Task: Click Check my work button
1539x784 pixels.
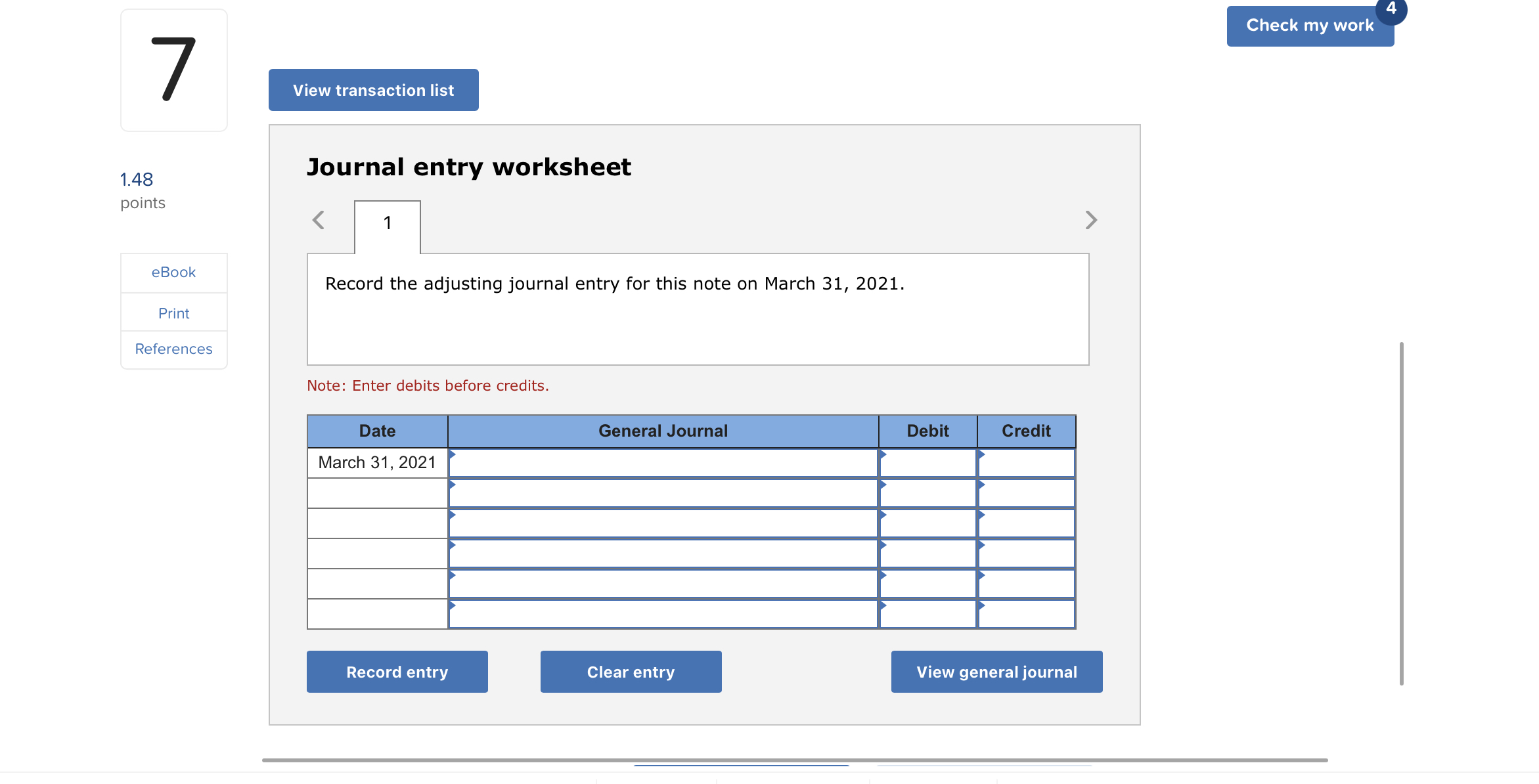Action: click(1309, 26)
